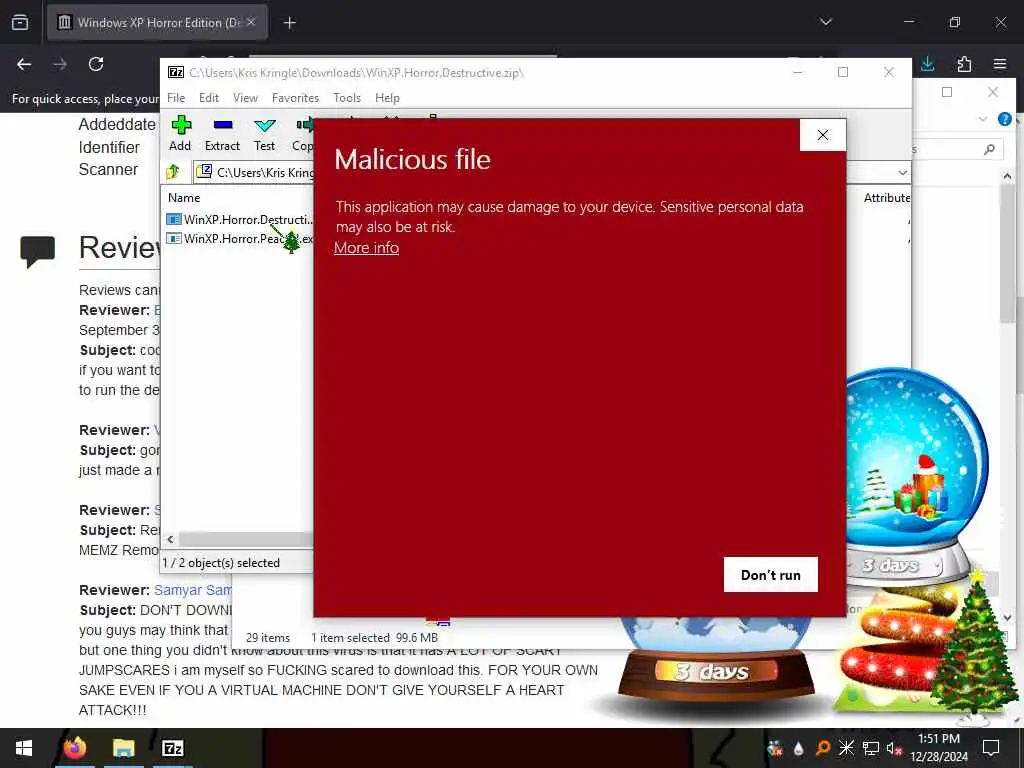Close the Windows XP Horror Edition tab

[251, 22]
